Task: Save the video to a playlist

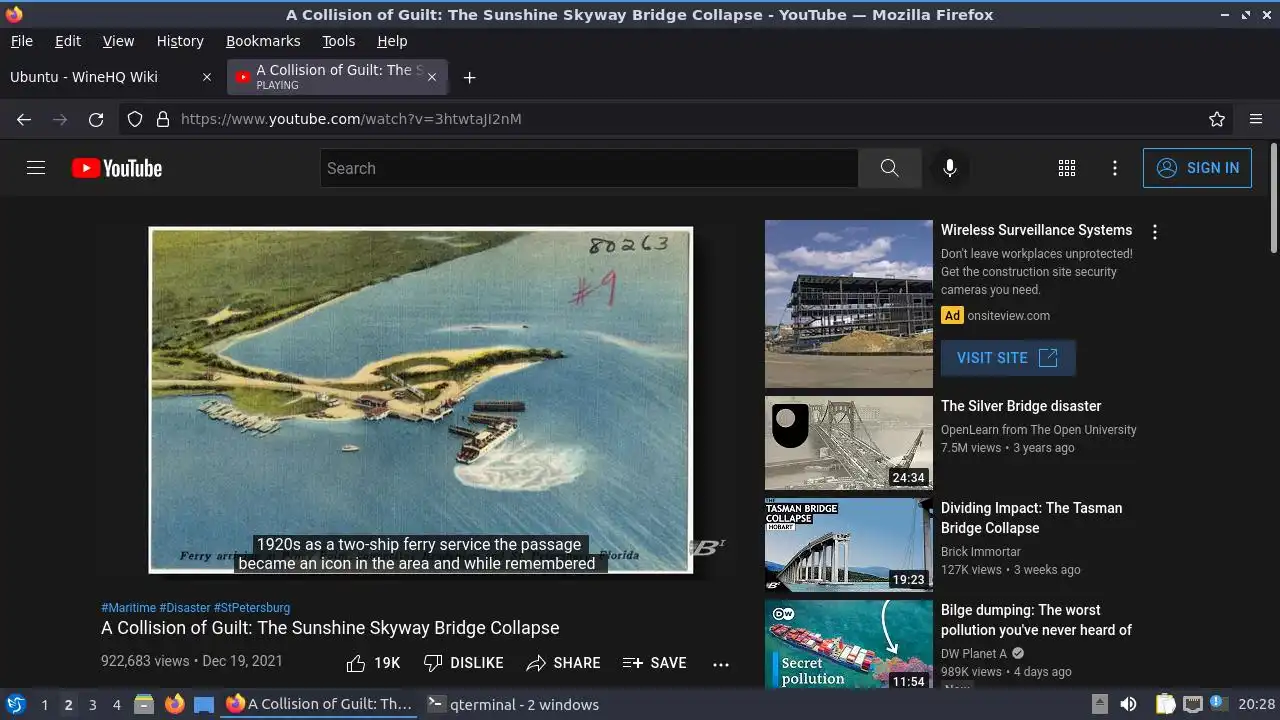Action: coord(654,663)
